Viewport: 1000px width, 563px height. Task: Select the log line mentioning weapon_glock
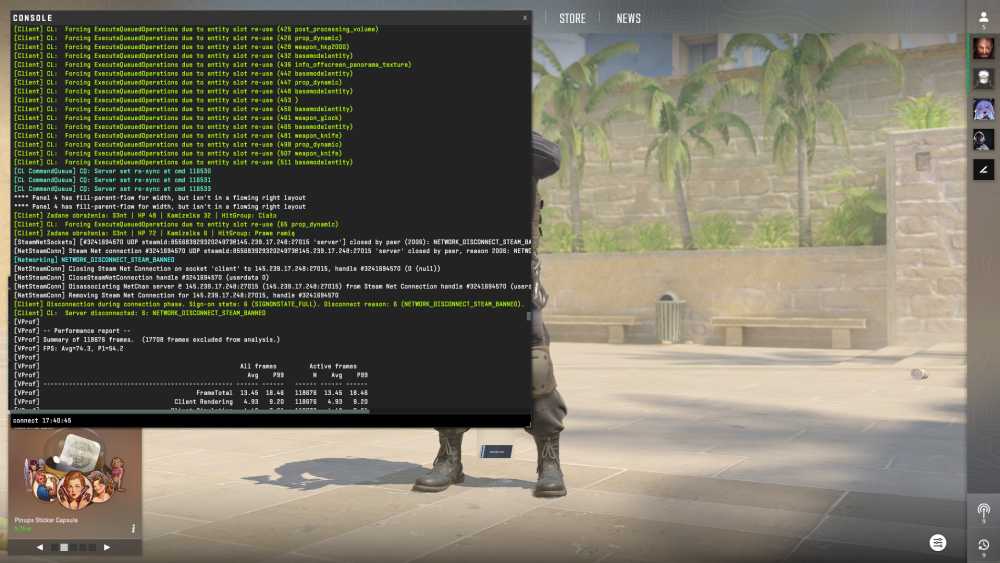[178, 118]
